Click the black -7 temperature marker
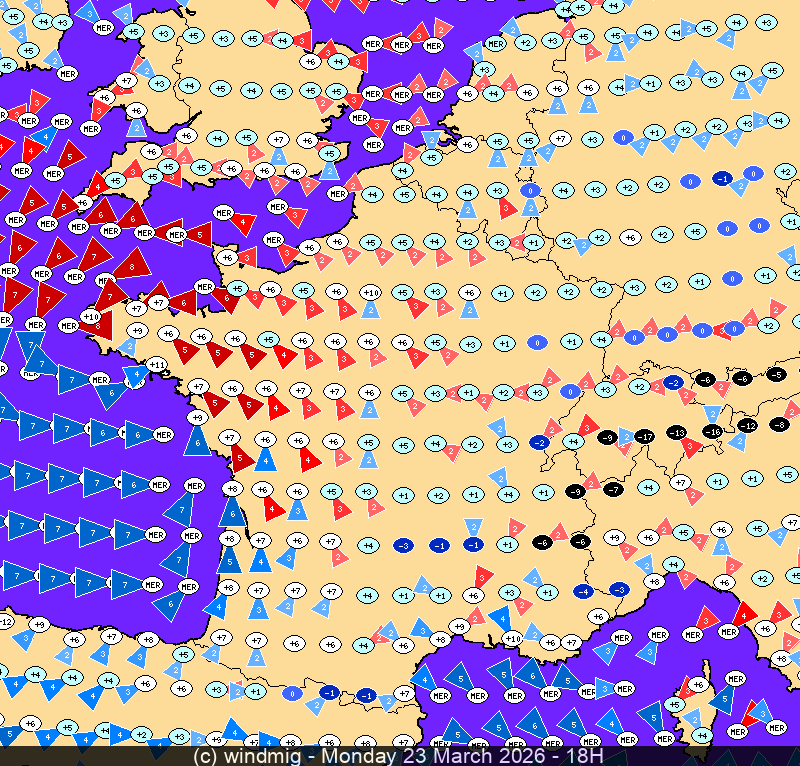 pos(613,489)
